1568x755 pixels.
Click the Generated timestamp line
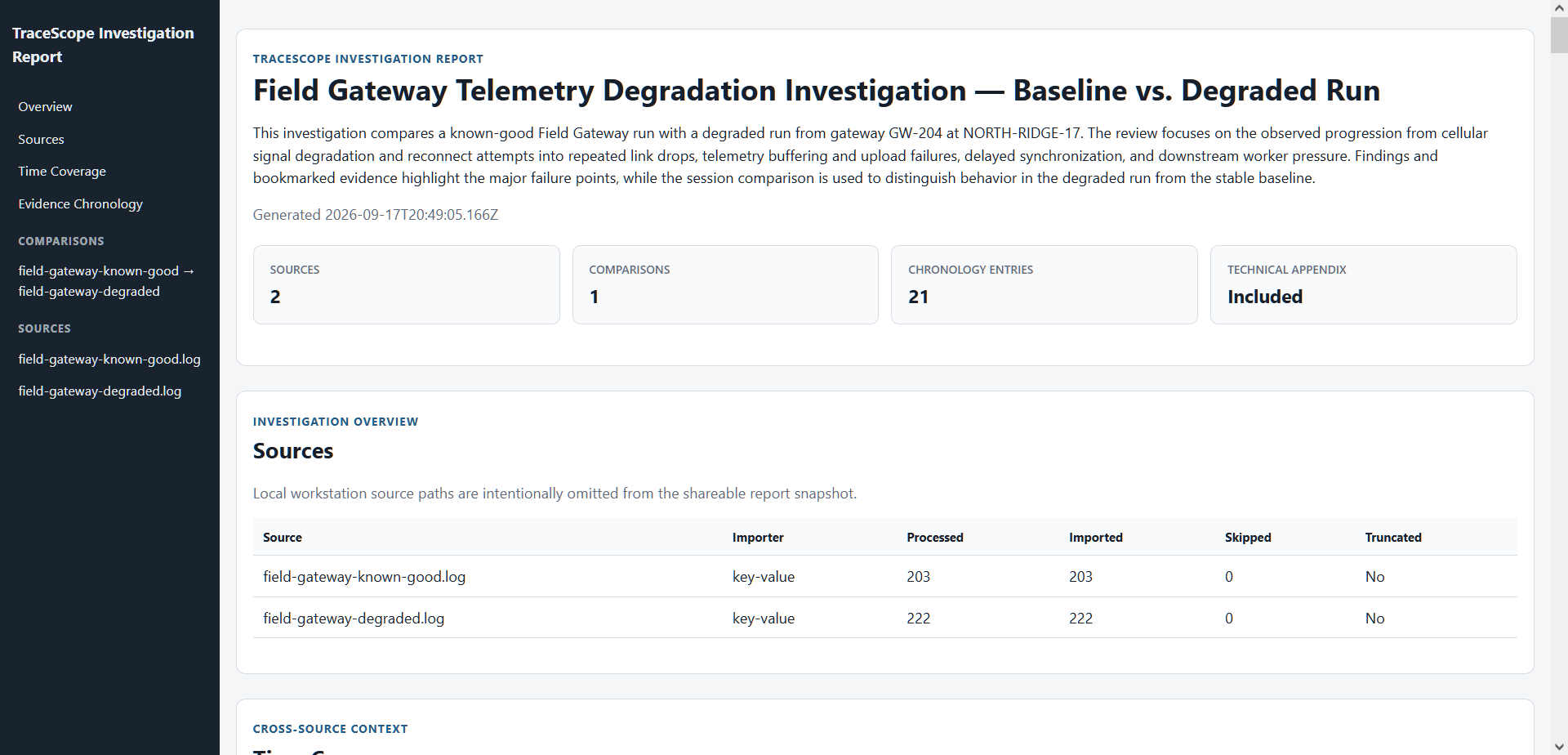tap(376, 215)
